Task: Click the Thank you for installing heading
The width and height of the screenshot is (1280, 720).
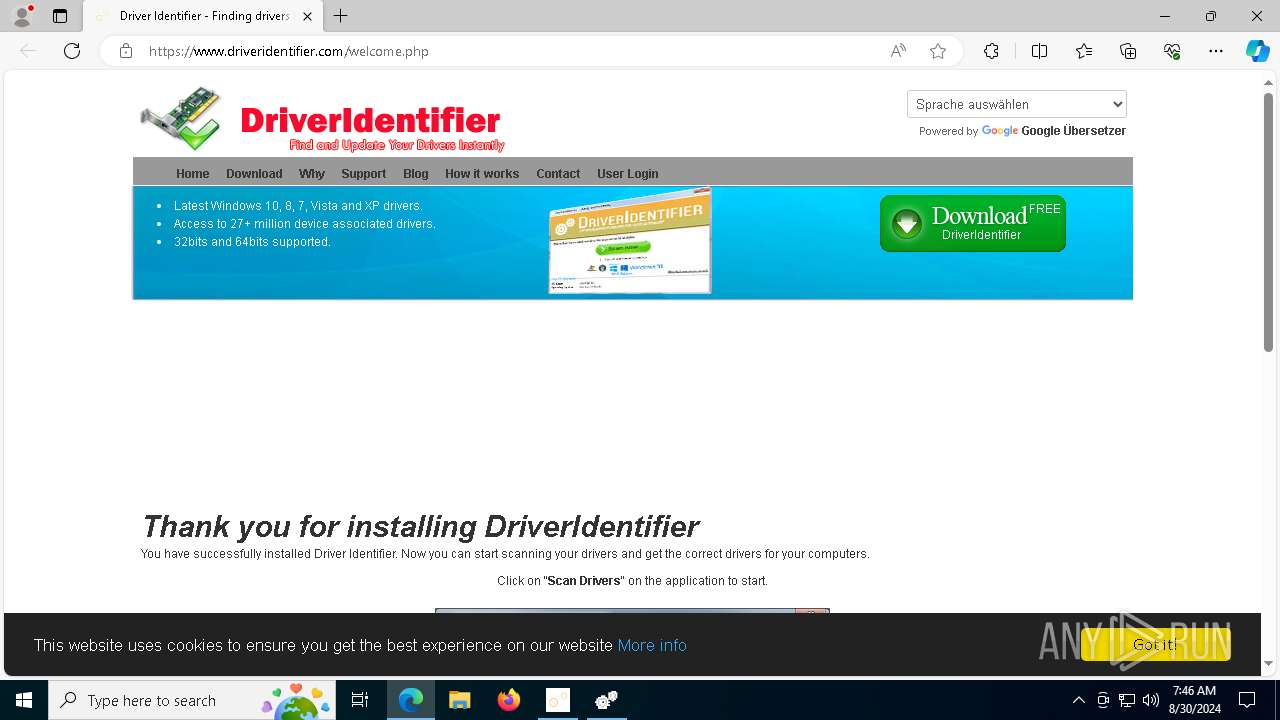Action: tap(420, 526)
